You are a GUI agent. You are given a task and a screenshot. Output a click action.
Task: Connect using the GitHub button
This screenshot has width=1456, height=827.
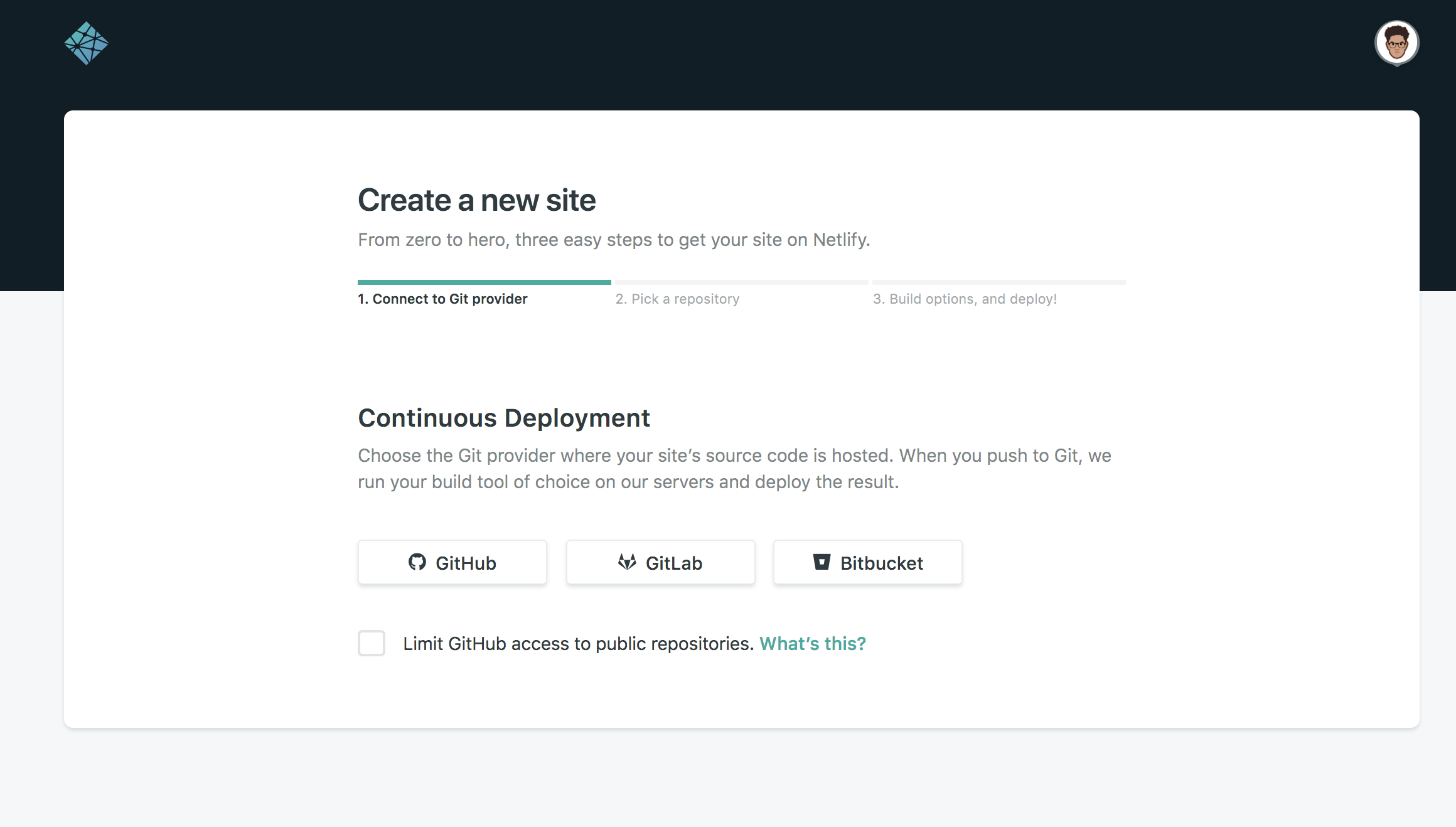(x=452, y=562)
